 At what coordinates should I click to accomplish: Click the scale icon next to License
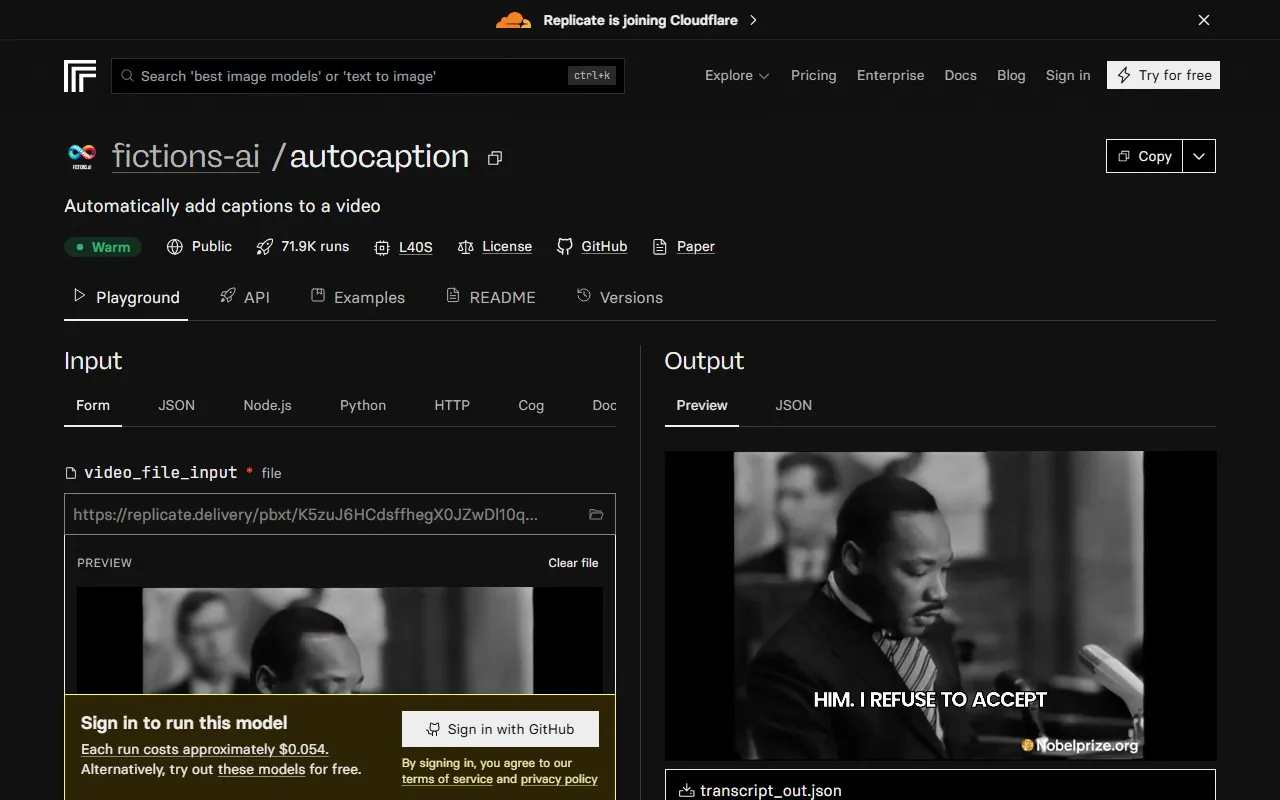point(466,247)
